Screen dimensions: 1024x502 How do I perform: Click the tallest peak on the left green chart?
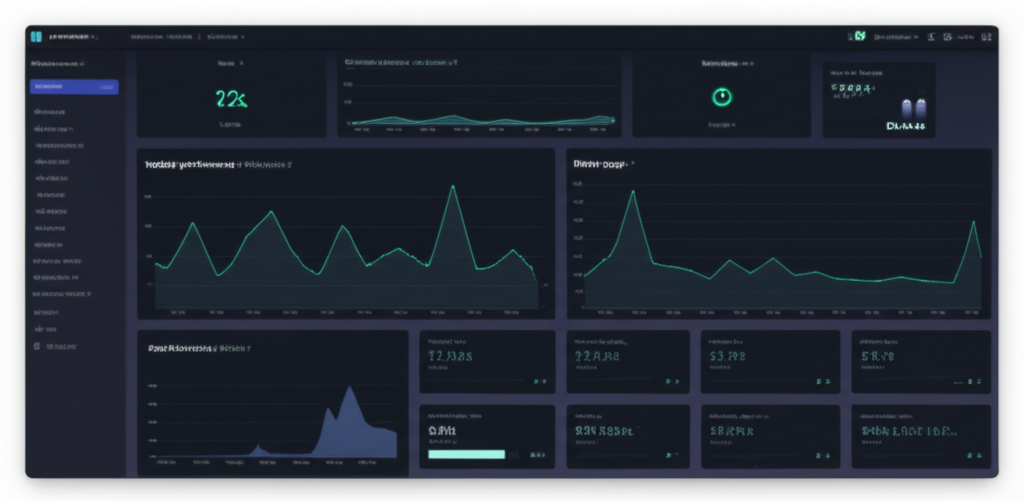pos(454,187)
